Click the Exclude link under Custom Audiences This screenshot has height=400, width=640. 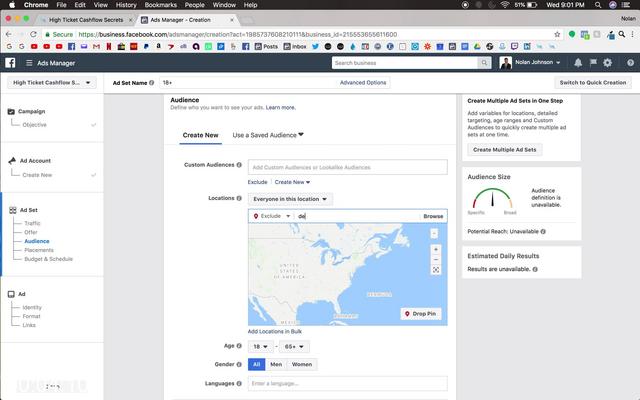tap(258, 182)
